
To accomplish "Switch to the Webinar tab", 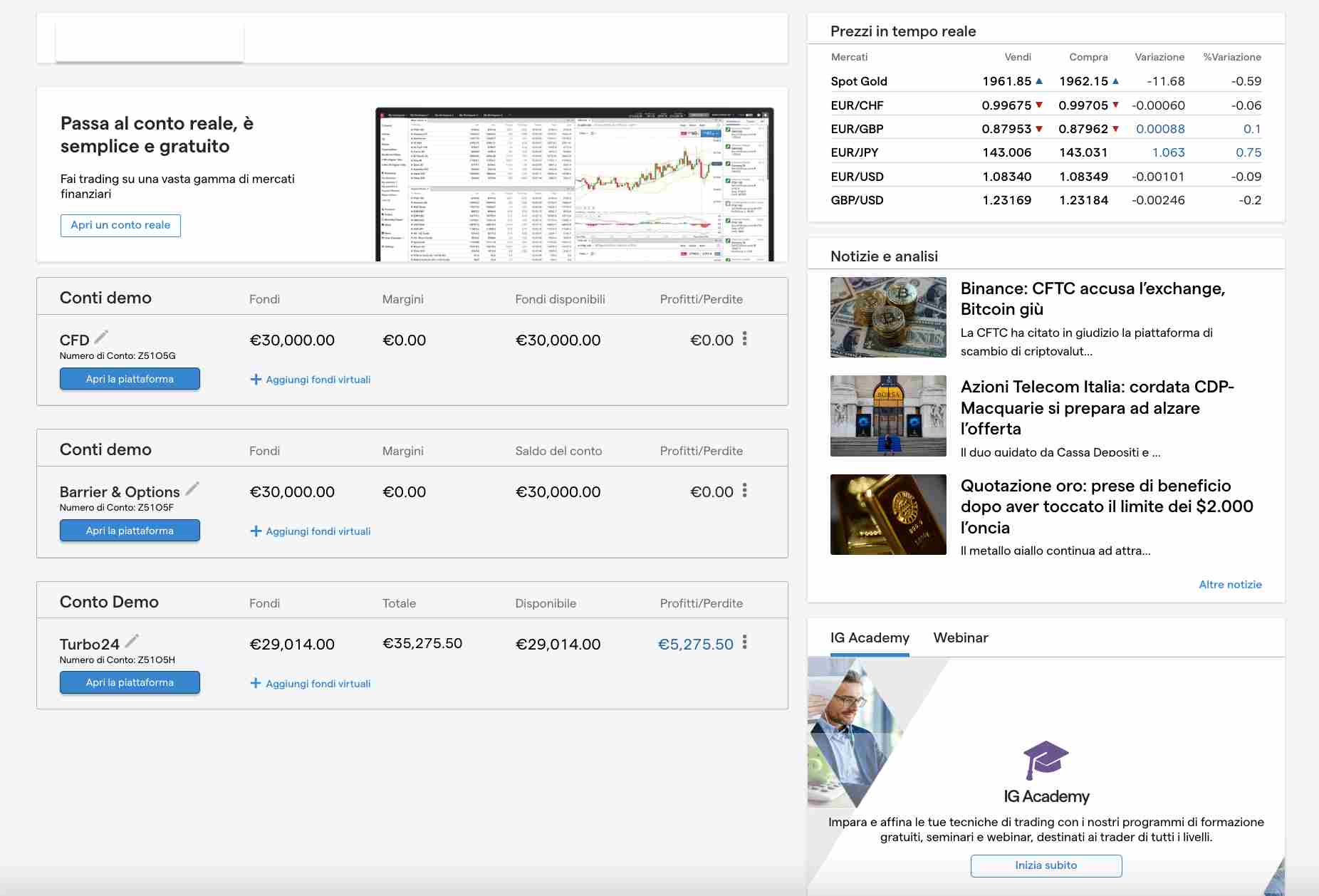I will pos(960,637).
